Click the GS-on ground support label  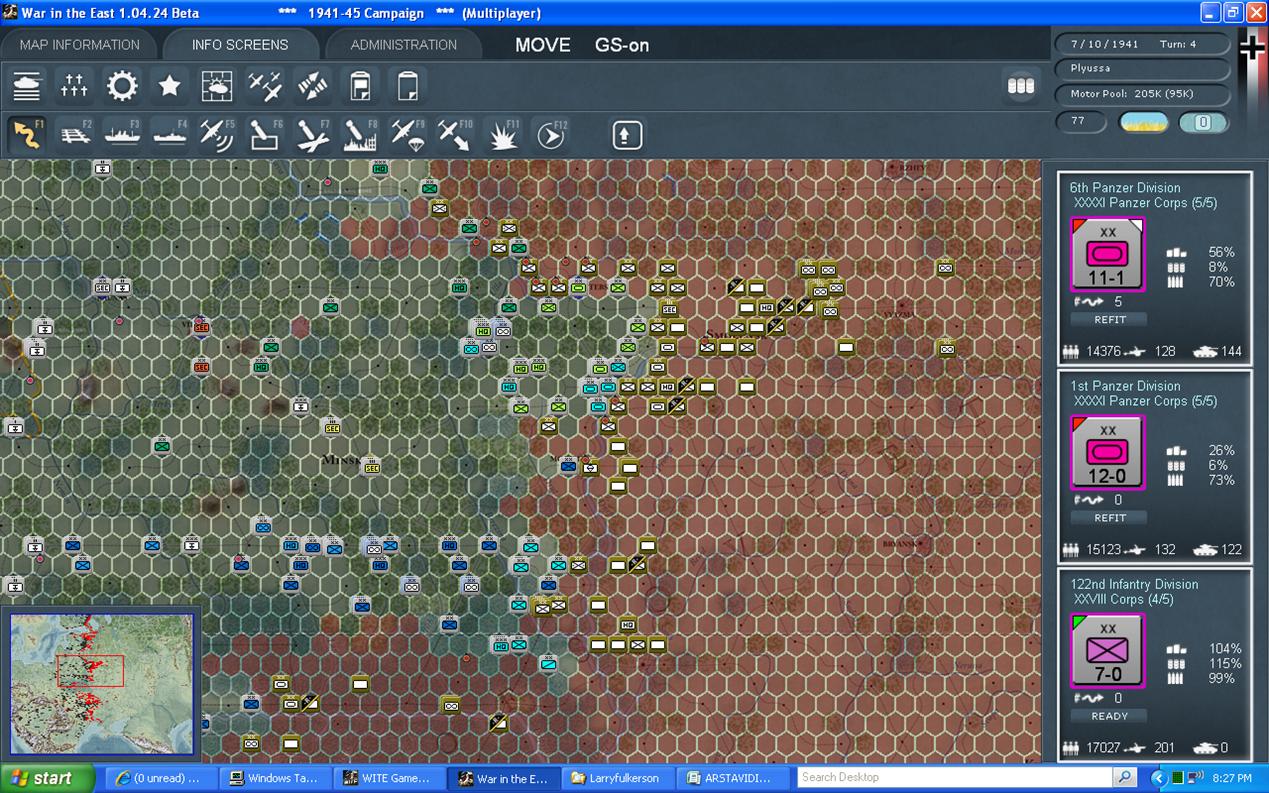(622, 45)
